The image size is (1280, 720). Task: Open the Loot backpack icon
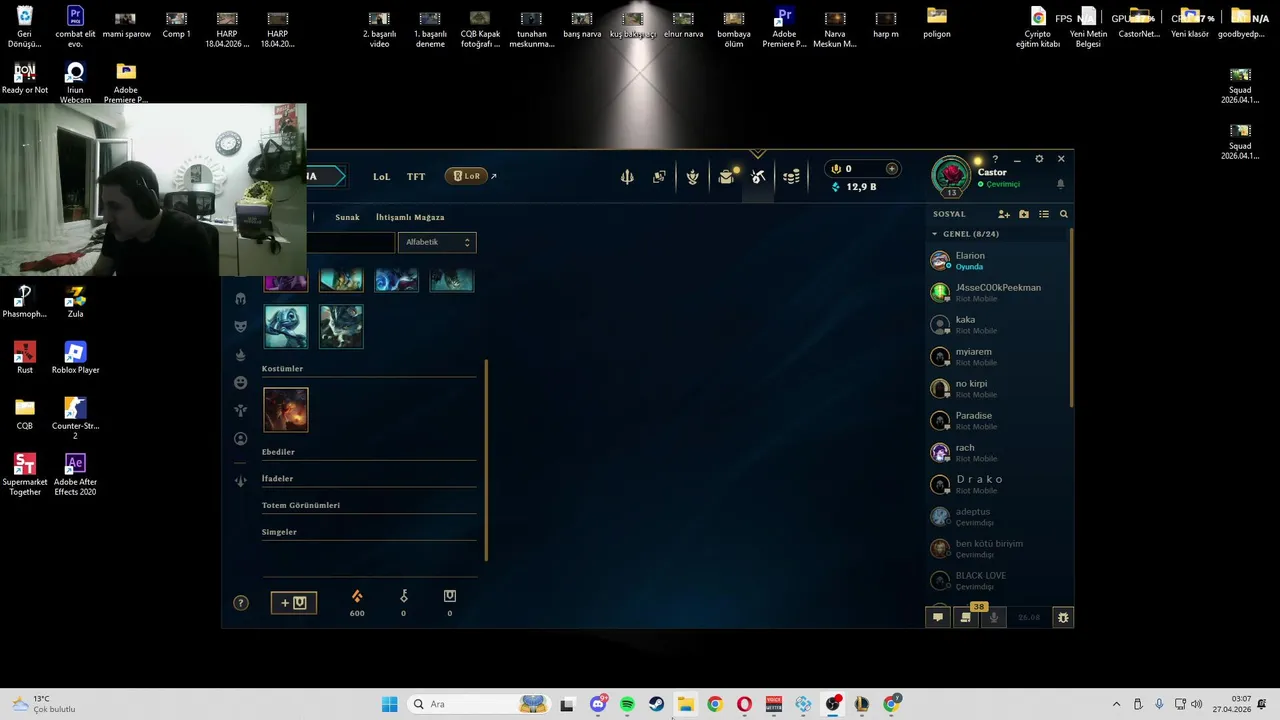click(727, 177)
